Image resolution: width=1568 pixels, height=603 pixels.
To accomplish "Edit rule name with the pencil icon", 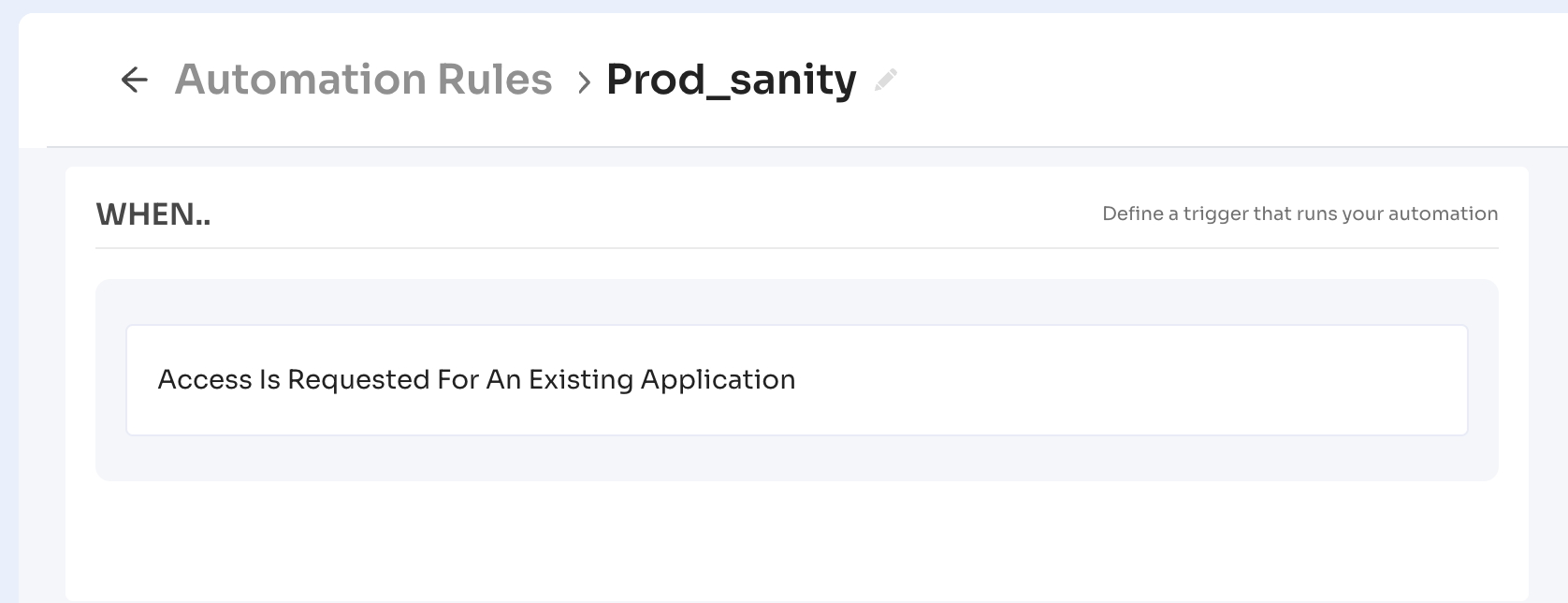I will click(x=885, y=81).
